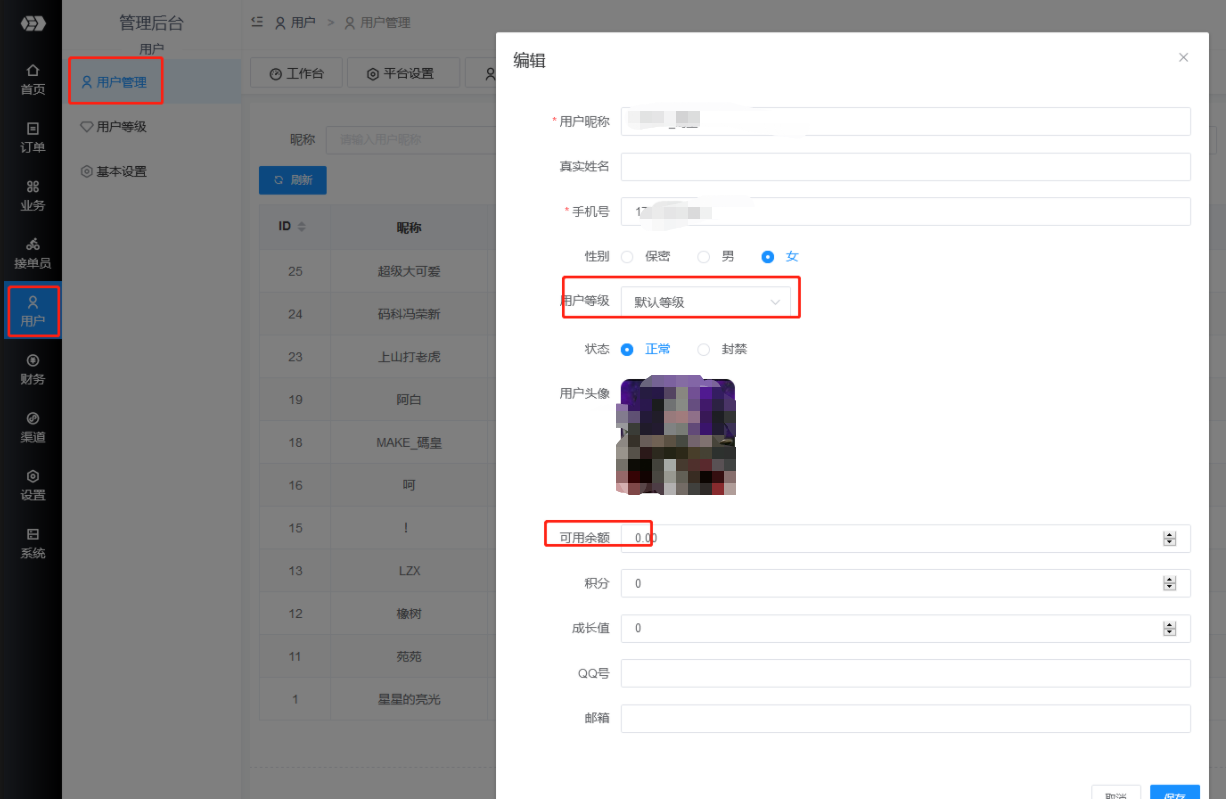Open 订单 orders section in sidebar
The width and height of the screenshot is (1226, 799).
32,138
